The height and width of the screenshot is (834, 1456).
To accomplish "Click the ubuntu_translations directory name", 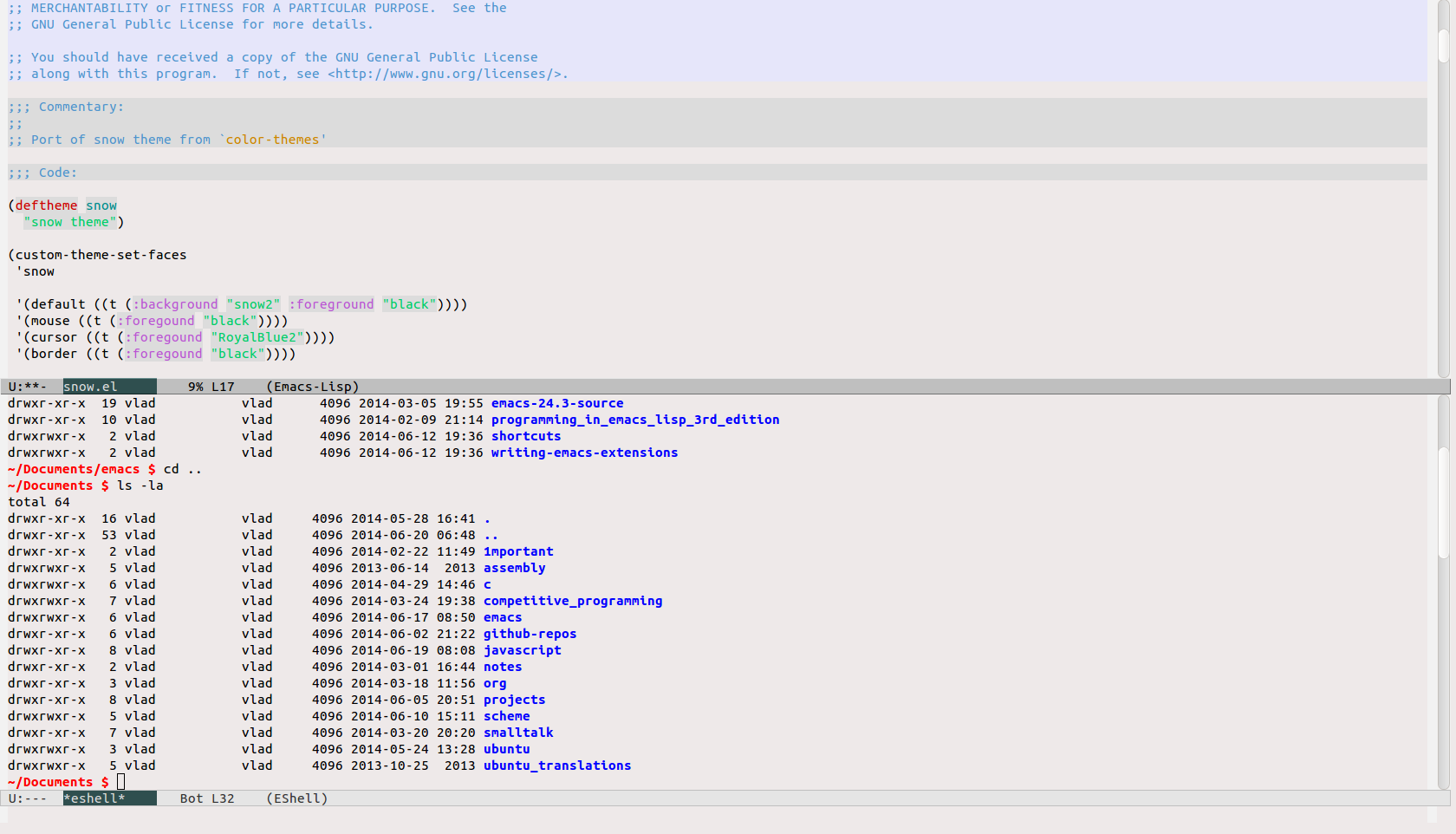I will click(557, 766).
